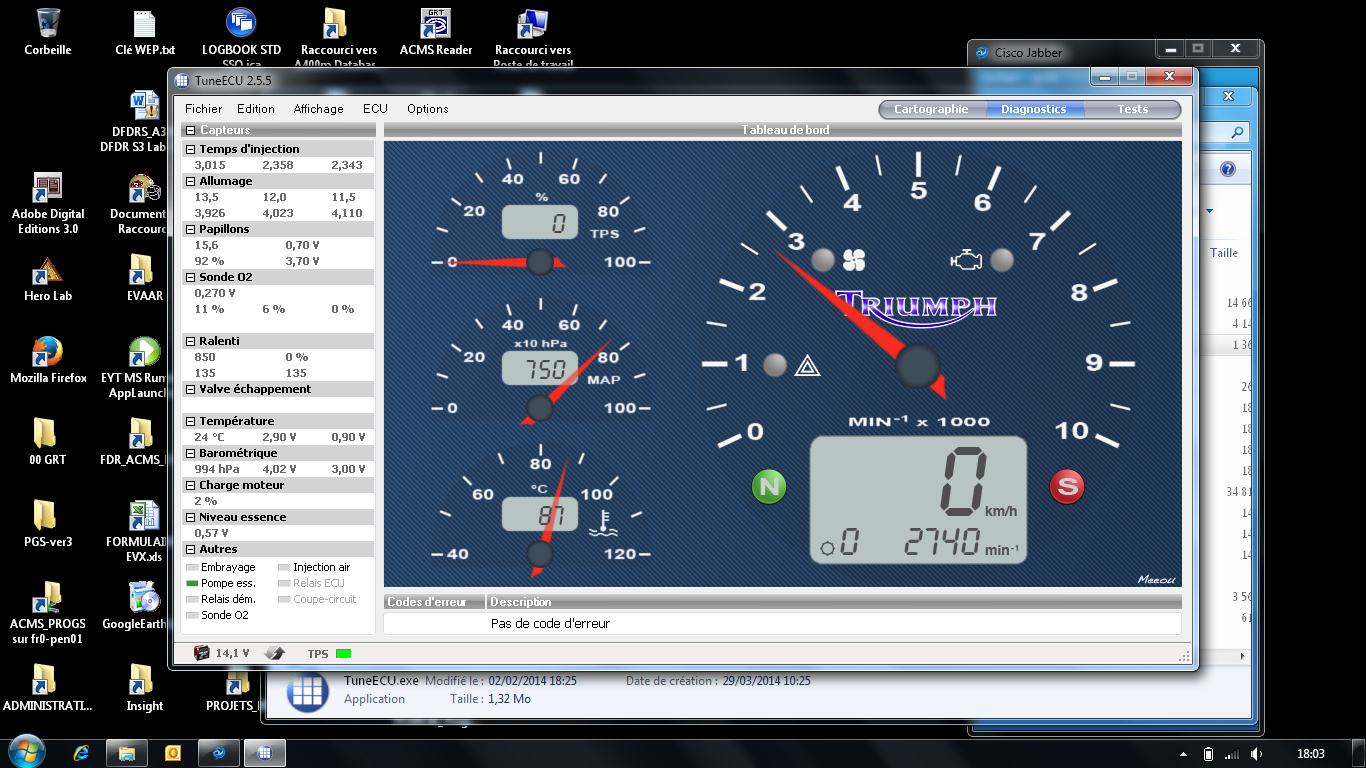Click the ECU connection arrows icon
The width and height of the screenshot is (1366, 768).
point(275,653)
